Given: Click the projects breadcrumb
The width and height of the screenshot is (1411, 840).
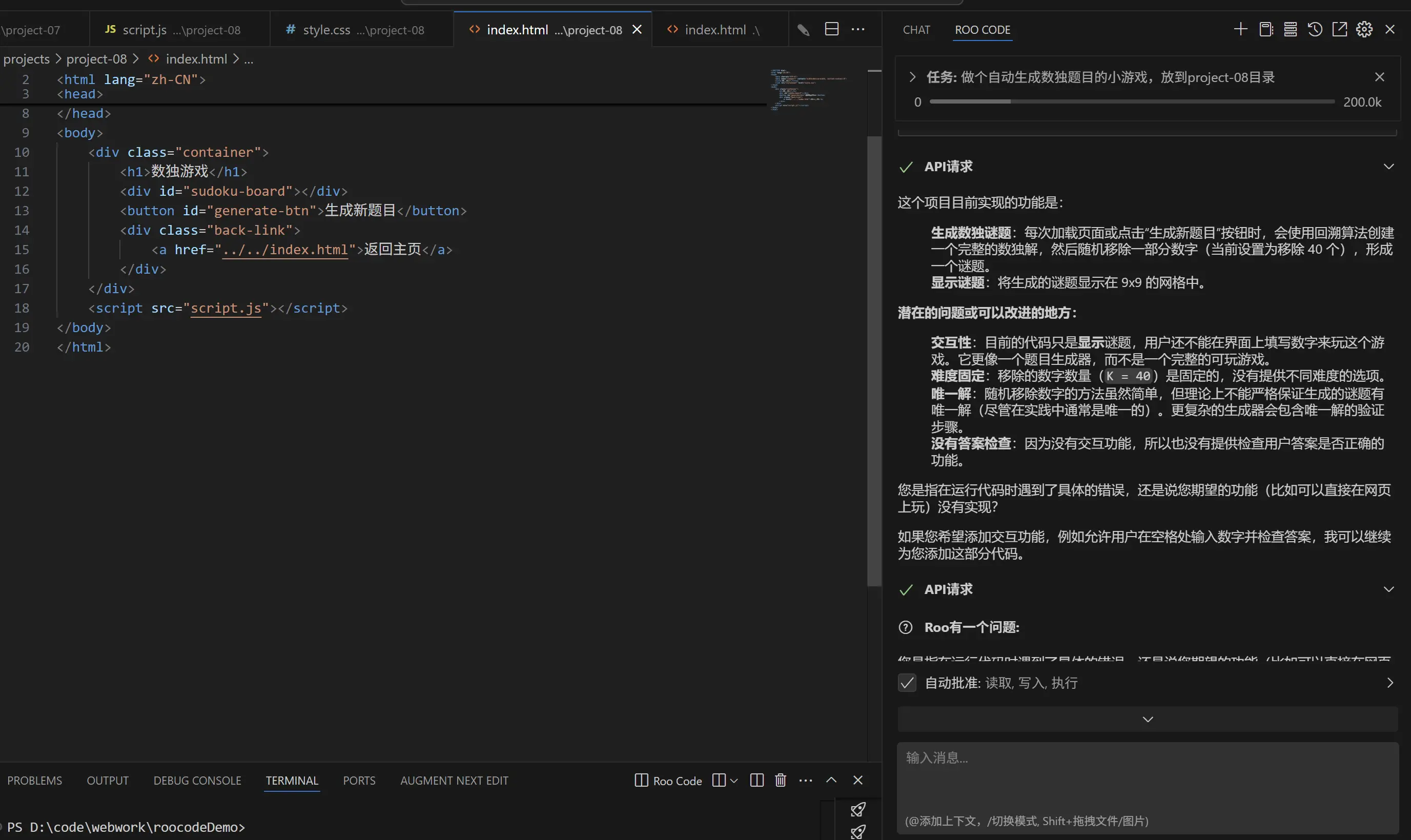Looking at the screenshot, I should pos(26,59).
